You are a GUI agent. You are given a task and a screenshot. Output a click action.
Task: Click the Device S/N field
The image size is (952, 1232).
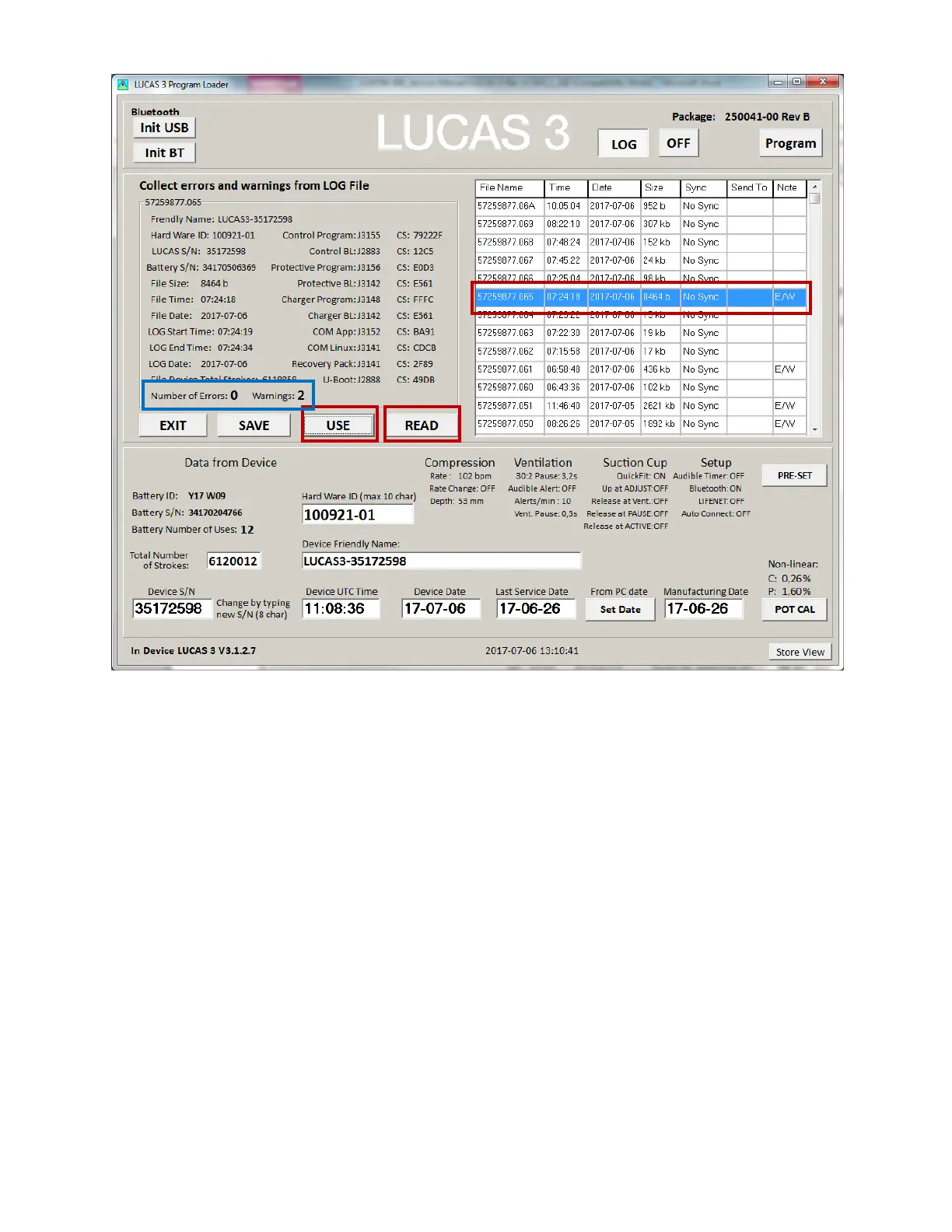tap(172, 608)
